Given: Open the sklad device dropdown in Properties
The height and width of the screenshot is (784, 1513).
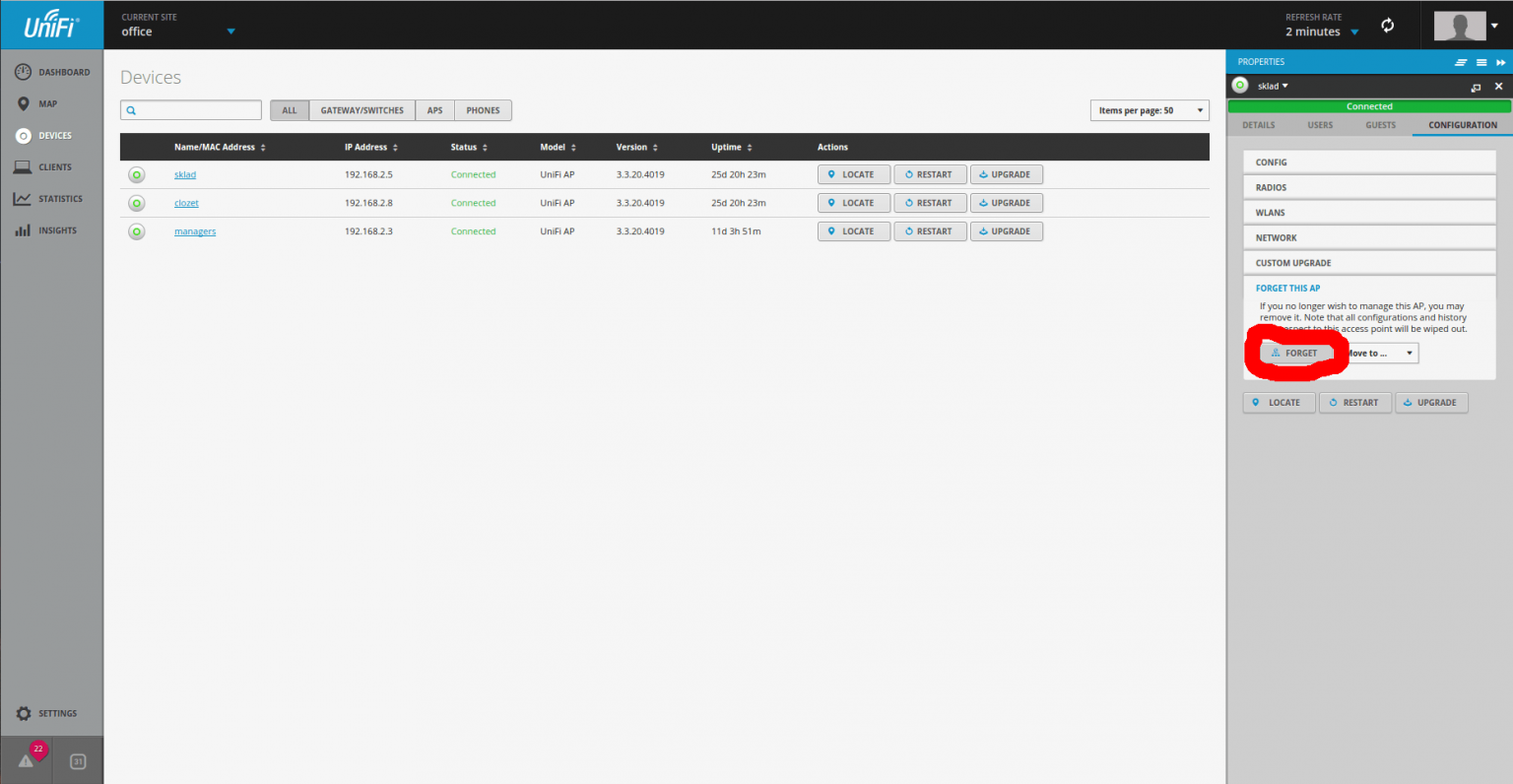Looking at the screenshot, I should point(1273,87).
